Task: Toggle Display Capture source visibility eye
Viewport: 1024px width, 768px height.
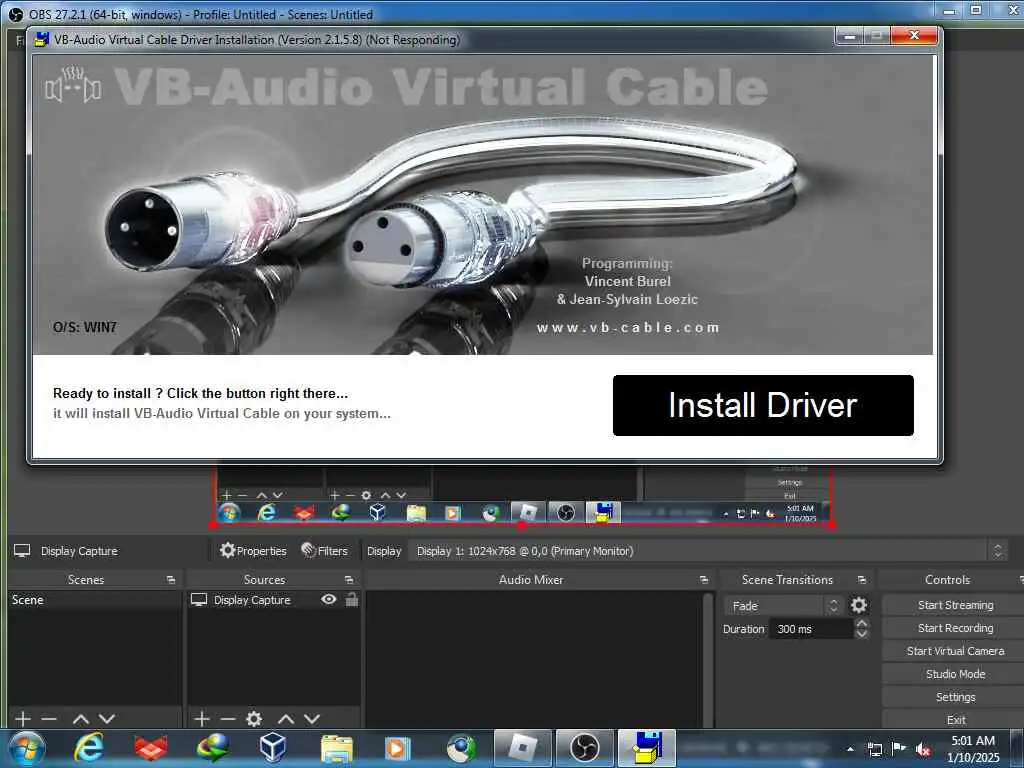Action: pos(328,599)
